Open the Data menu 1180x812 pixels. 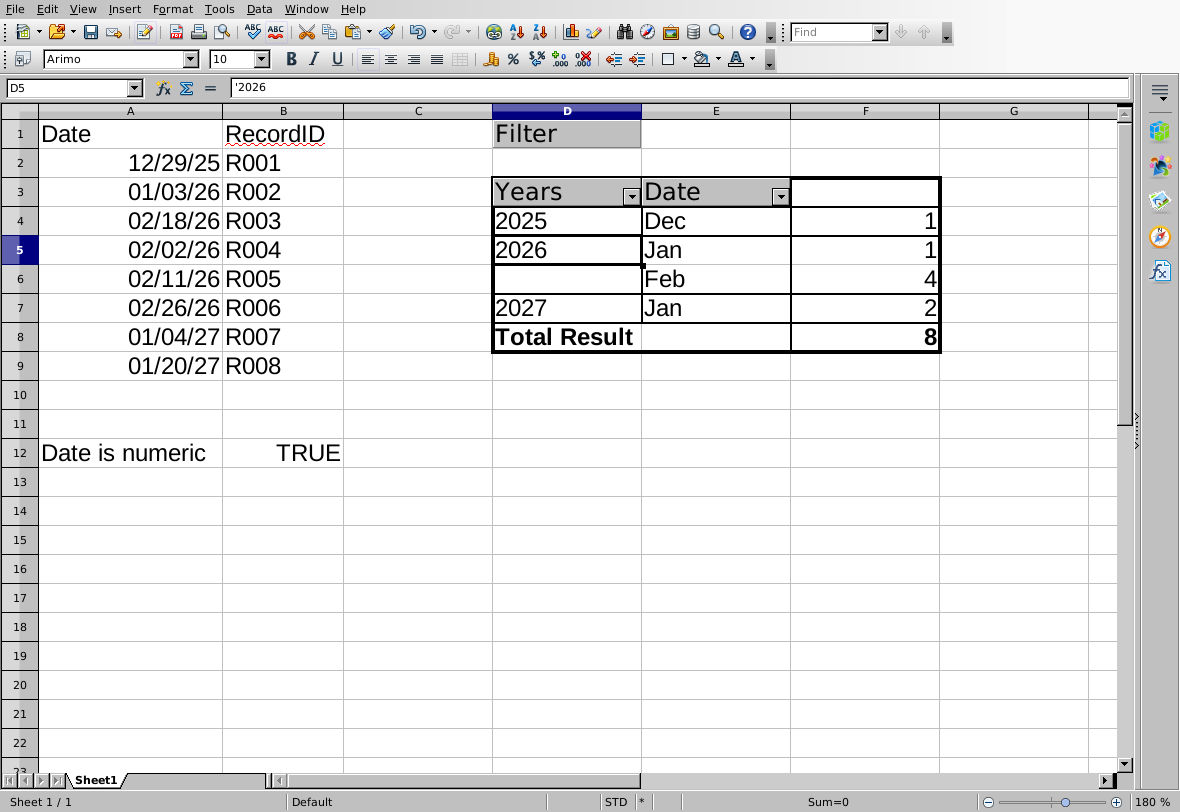coord(259,9)
